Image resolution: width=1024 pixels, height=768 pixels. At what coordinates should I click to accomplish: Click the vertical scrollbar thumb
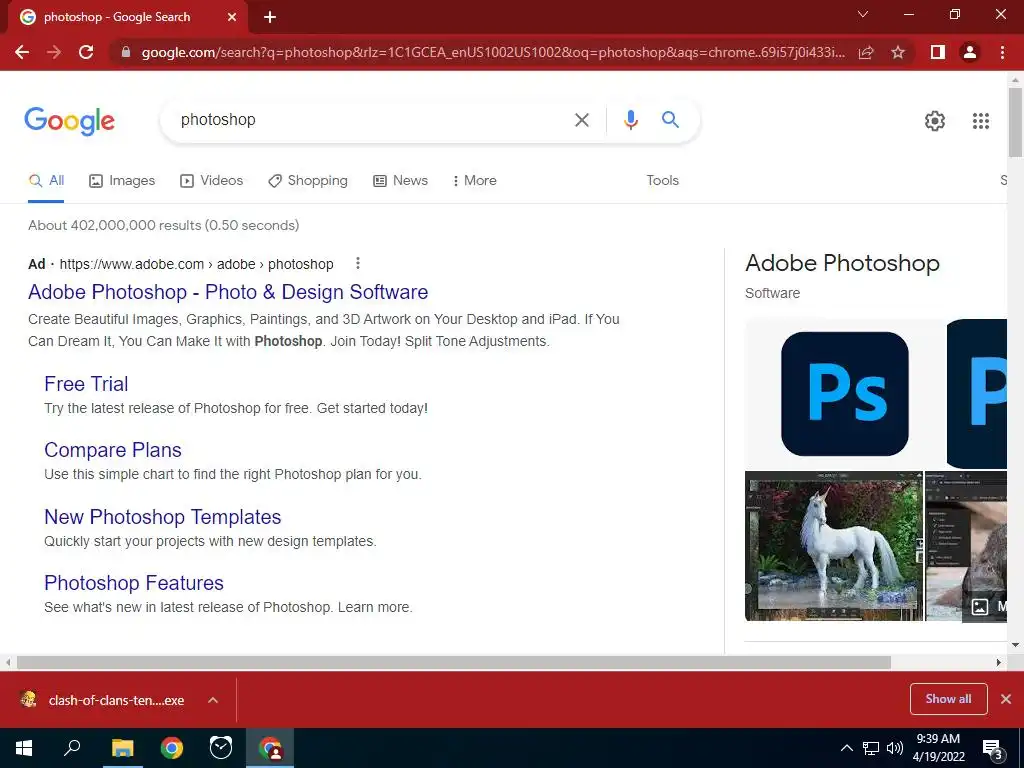click(x=1015, y=122)
